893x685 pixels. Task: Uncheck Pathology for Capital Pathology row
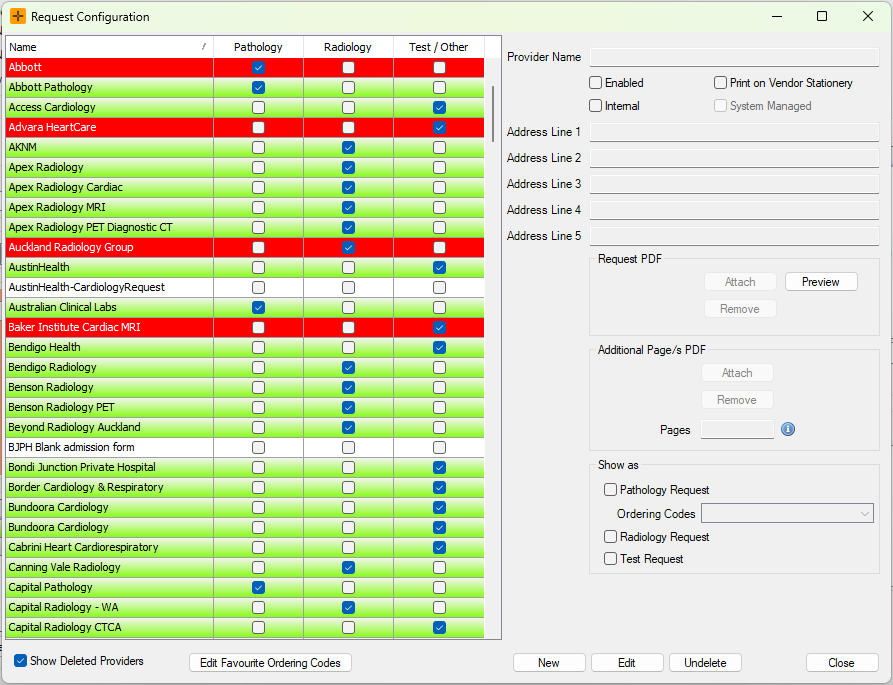click(259, 588)
